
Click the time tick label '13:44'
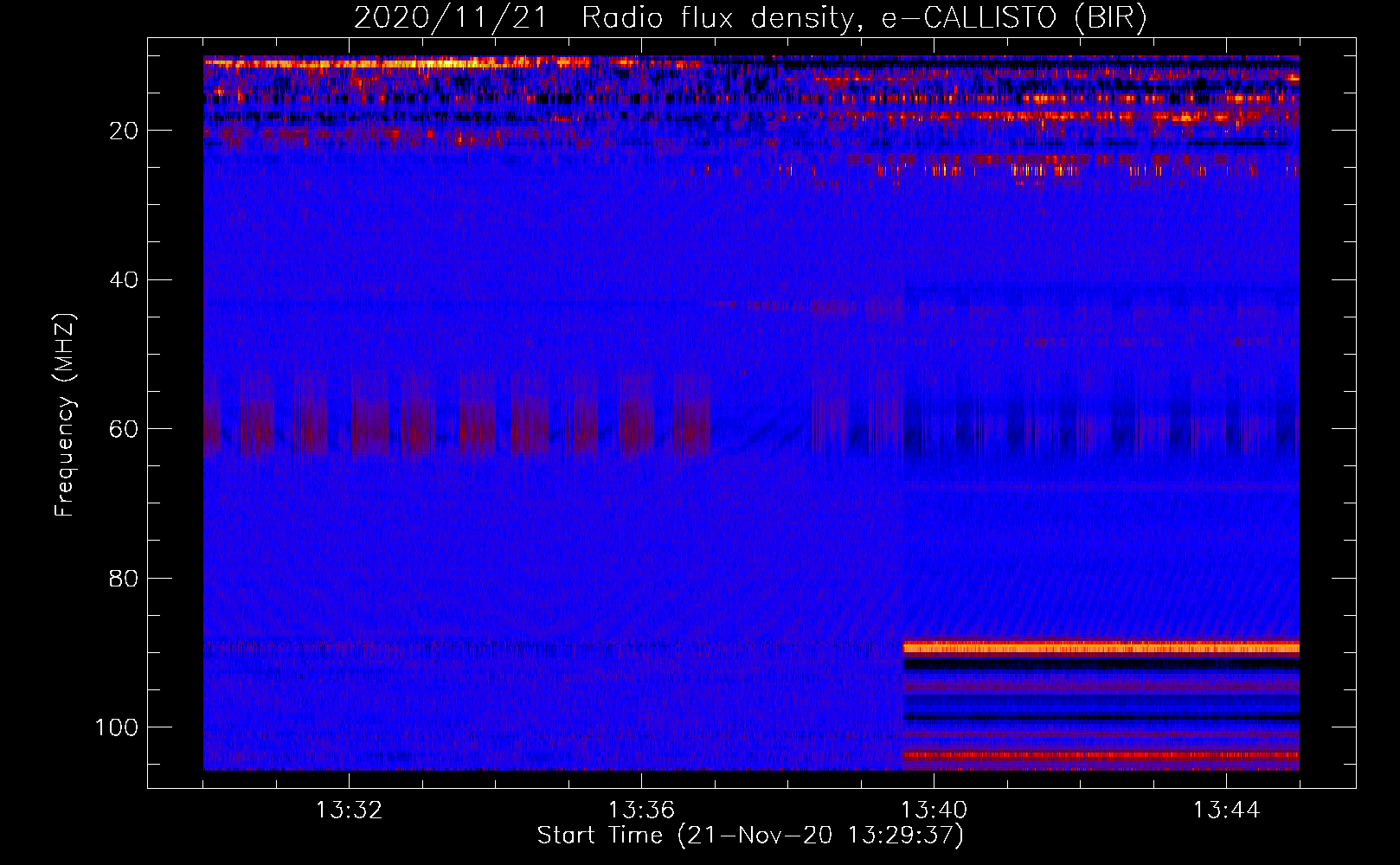click(x=1226, y=811)
